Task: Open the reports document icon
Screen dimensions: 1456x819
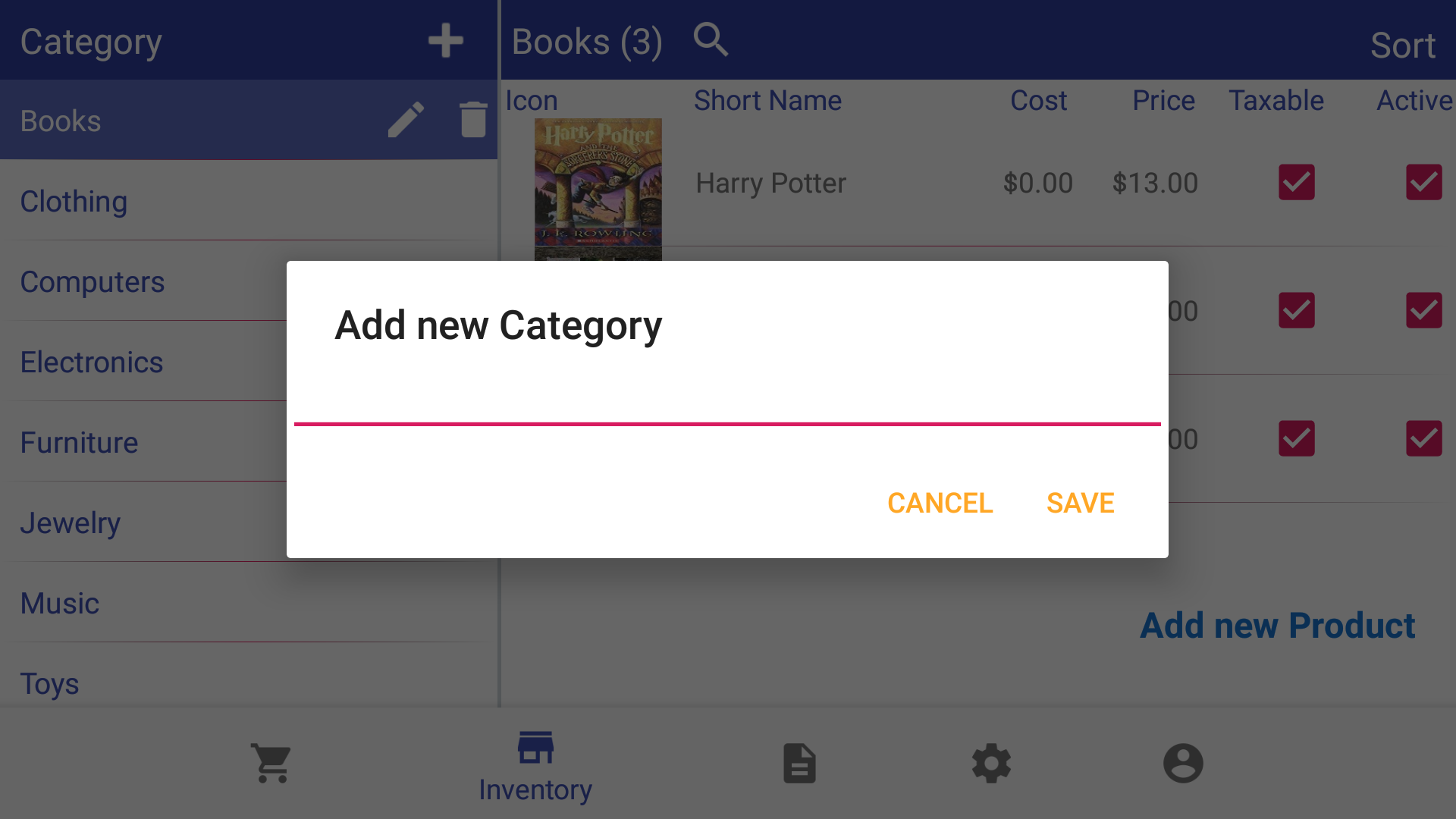Action: [799, 763]
